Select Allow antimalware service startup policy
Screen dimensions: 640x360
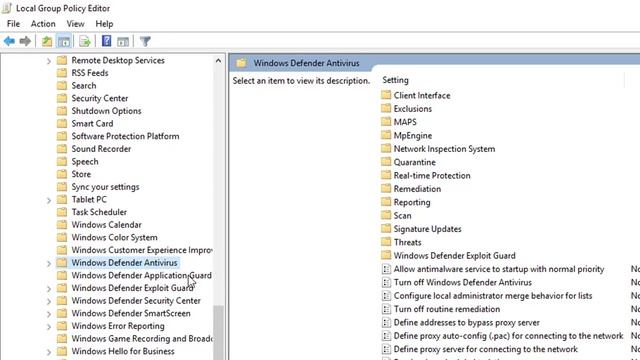click(x=498, y=269)
